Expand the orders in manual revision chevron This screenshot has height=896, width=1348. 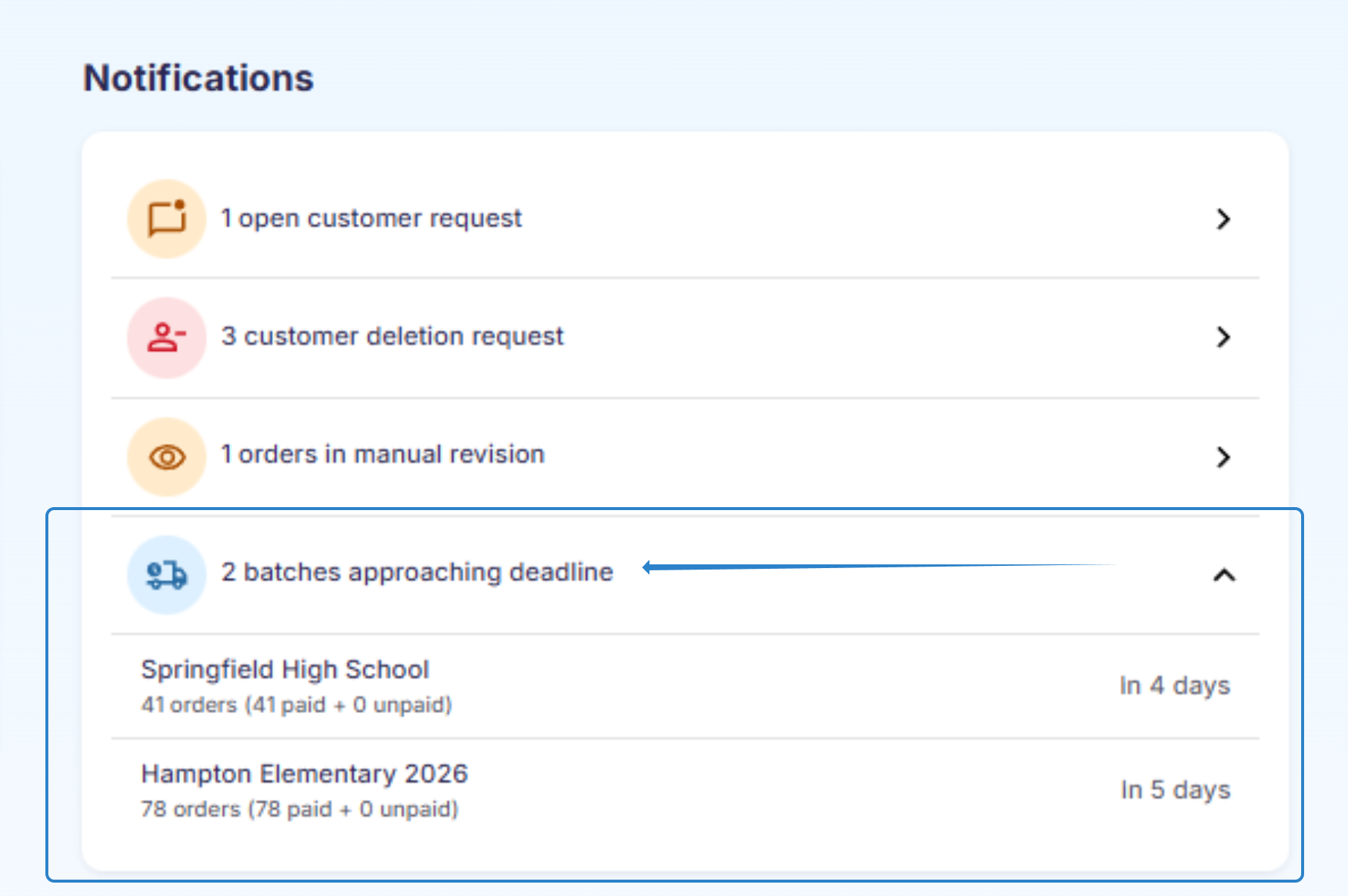1223,457
